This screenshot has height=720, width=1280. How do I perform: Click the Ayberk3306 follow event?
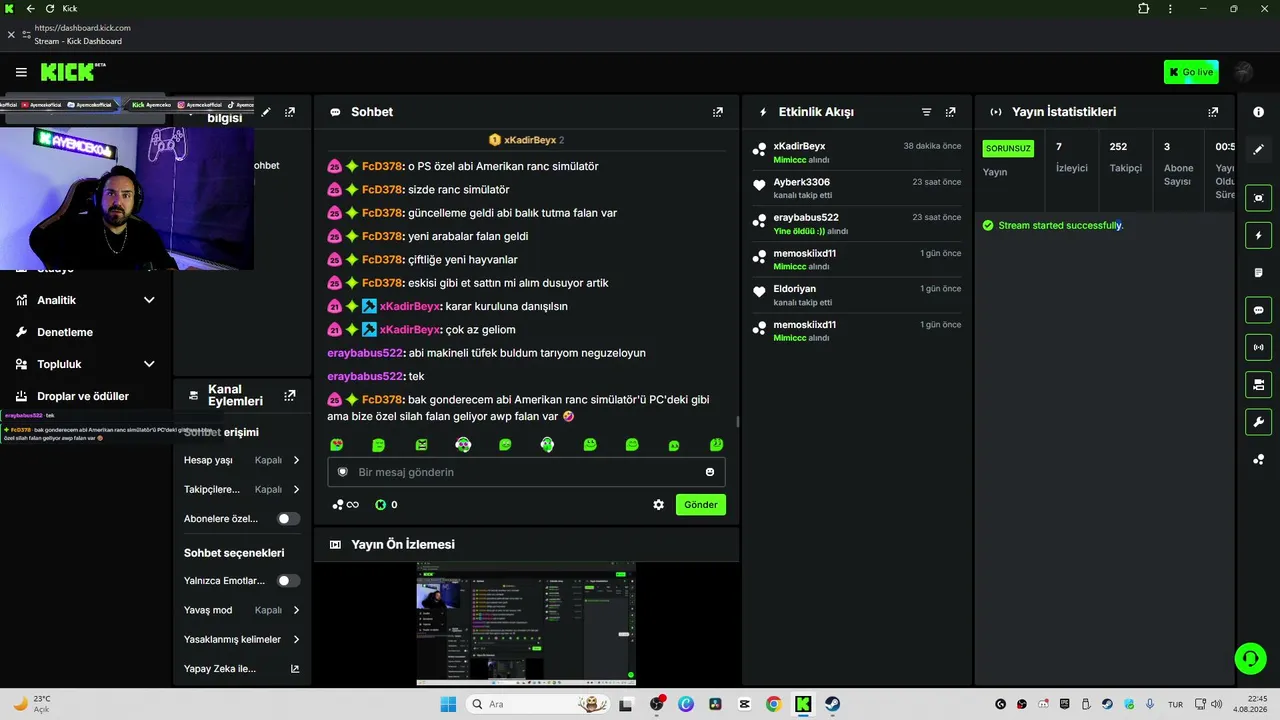(x=857, y=188)
